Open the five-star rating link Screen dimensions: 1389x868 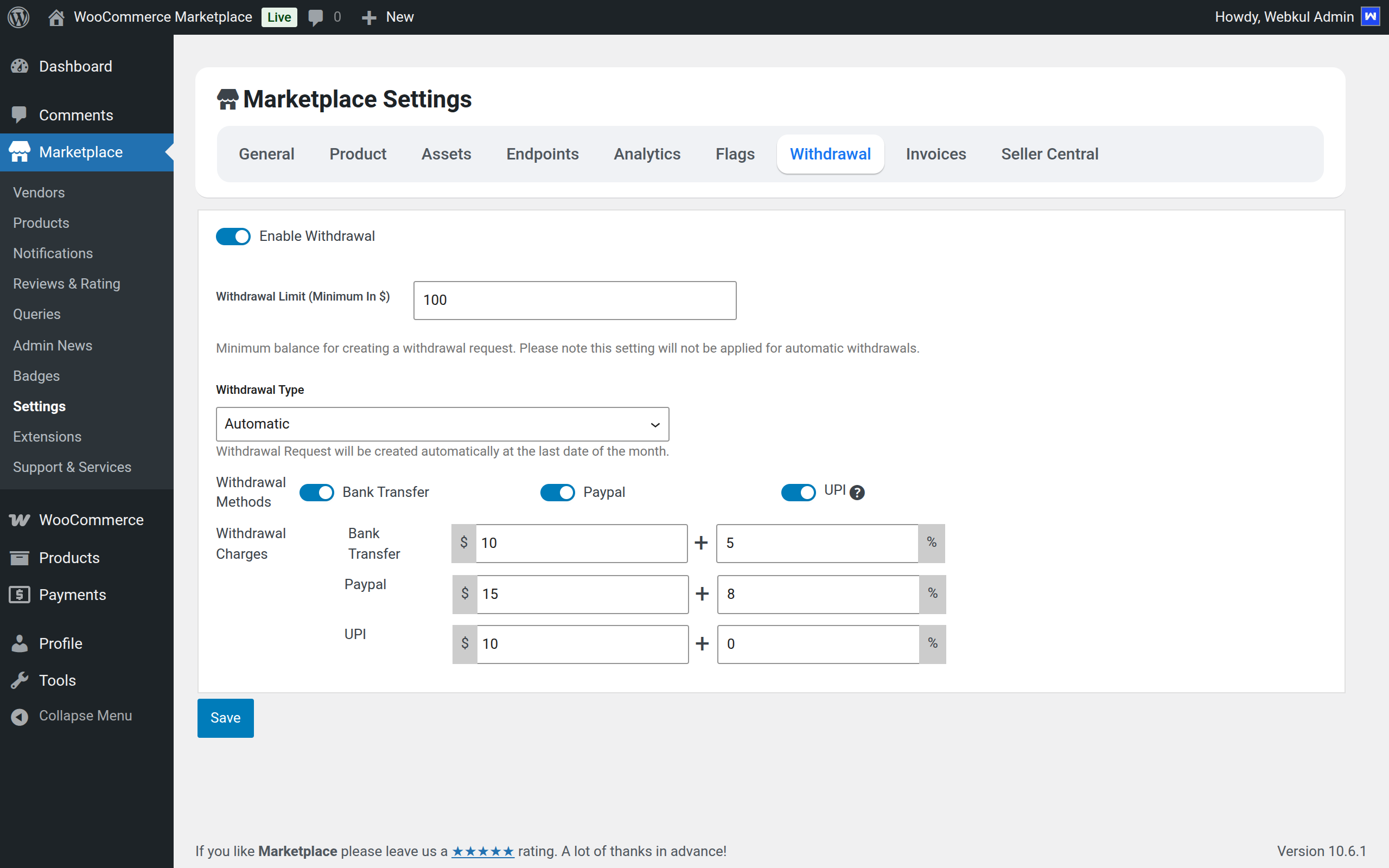(x=483, y=851)
